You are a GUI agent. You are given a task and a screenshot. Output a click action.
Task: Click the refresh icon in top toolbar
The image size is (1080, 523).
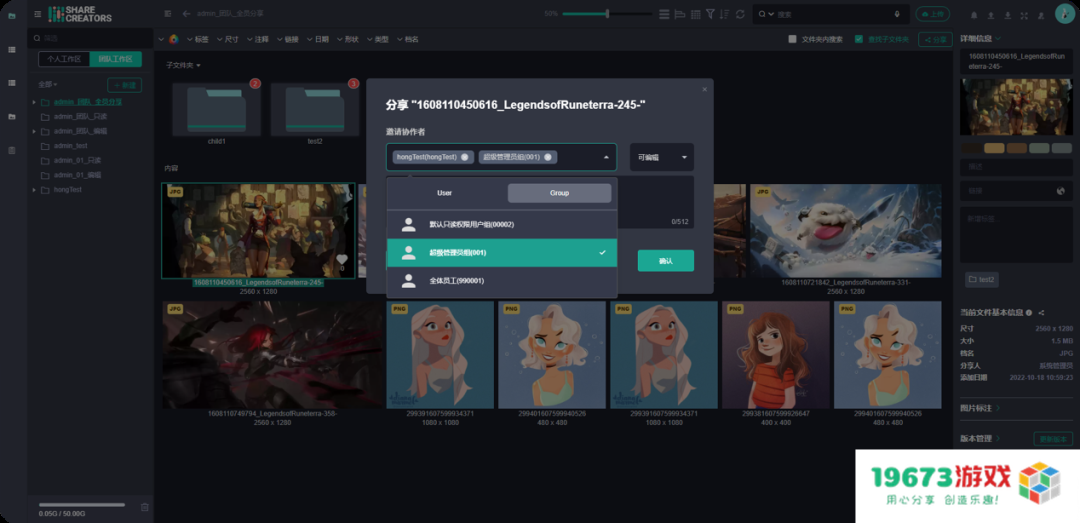coord(740,14)
